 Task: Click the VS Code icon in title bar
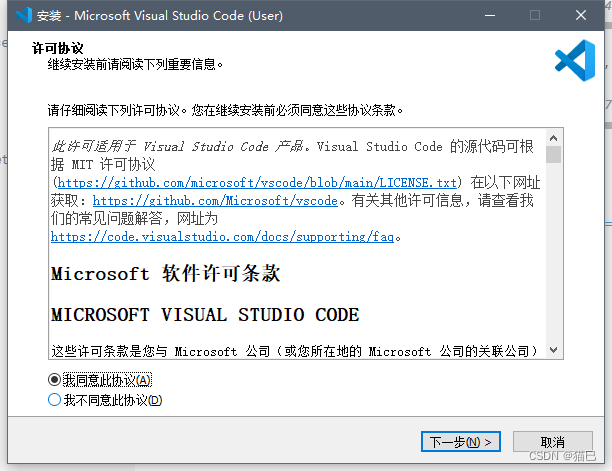coord(23,16)
